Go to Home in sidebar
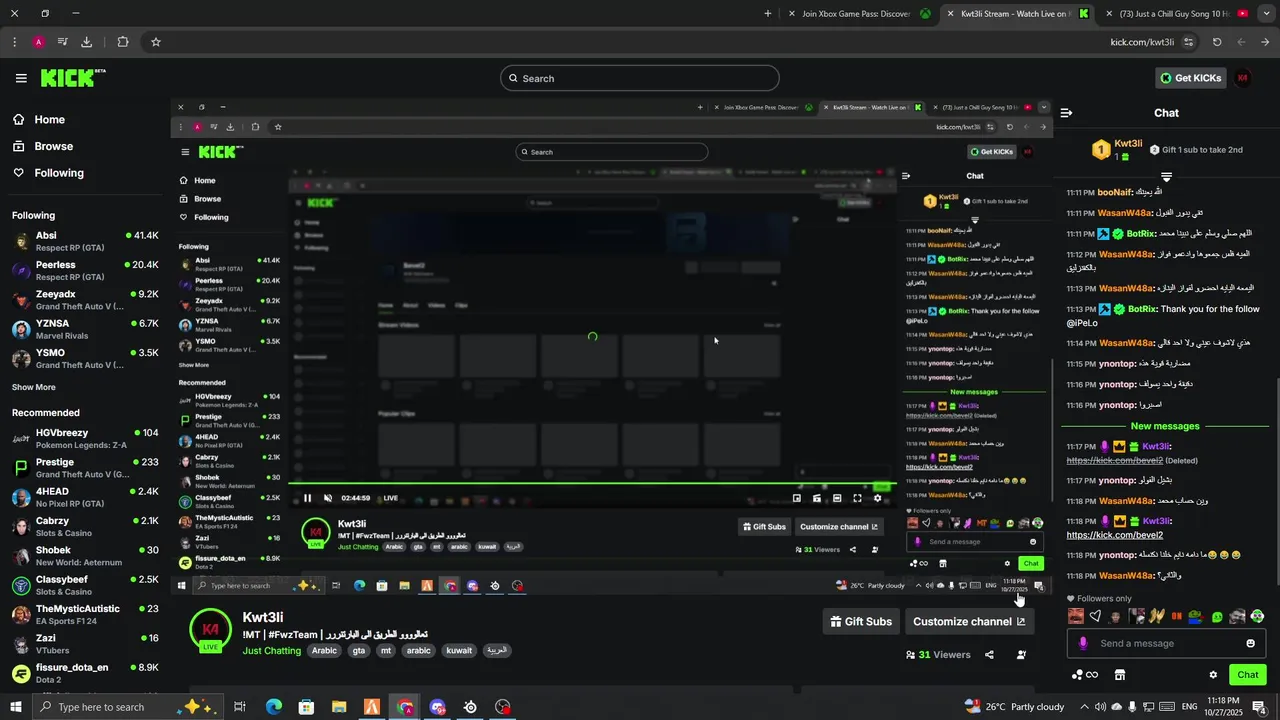Image resolution: width=1280 pixels, height=720 pixels. click(39, 119)
